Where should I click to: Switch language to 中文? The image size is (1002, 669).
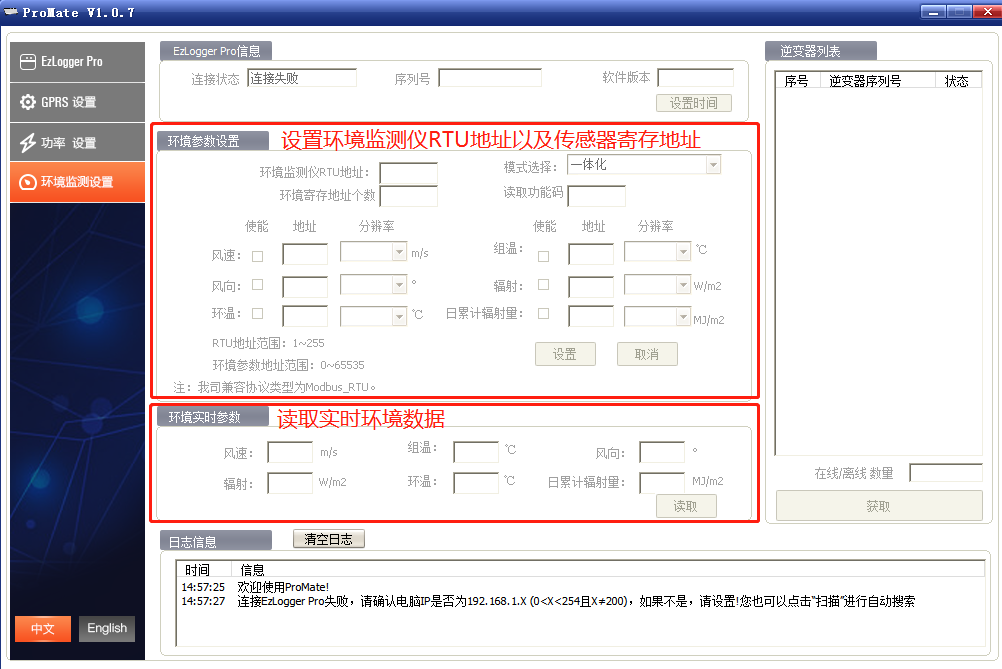coord(43,628)
